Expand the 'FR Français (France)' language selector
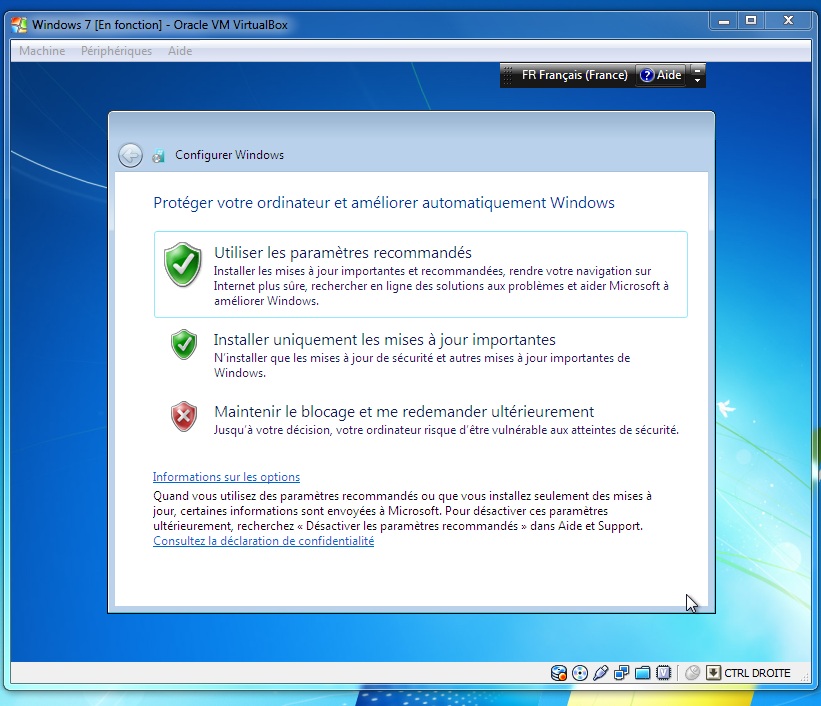This screenshot has width=821, height=706. (x=567, y=75)
